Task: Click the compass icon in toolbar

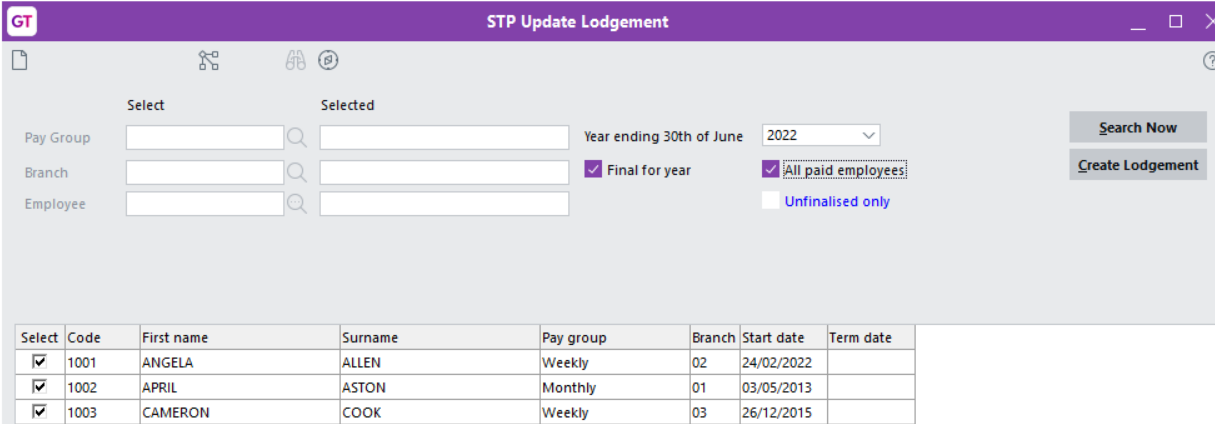Action: pos(328,61)
